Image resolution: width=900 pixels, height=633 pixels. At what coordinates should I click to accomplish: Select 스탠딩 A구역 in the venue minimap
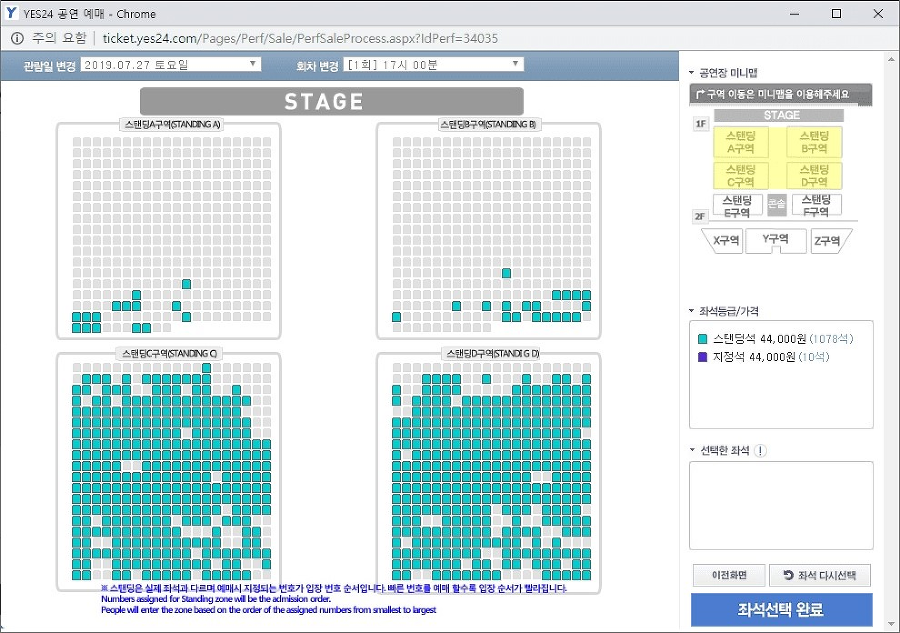pyautogui.click(x=741, y=142)
